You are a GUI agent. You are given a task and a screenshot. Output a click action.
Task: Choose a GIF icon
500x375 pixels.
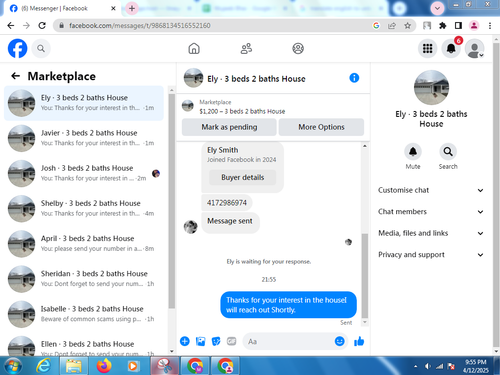coord(231,341)
